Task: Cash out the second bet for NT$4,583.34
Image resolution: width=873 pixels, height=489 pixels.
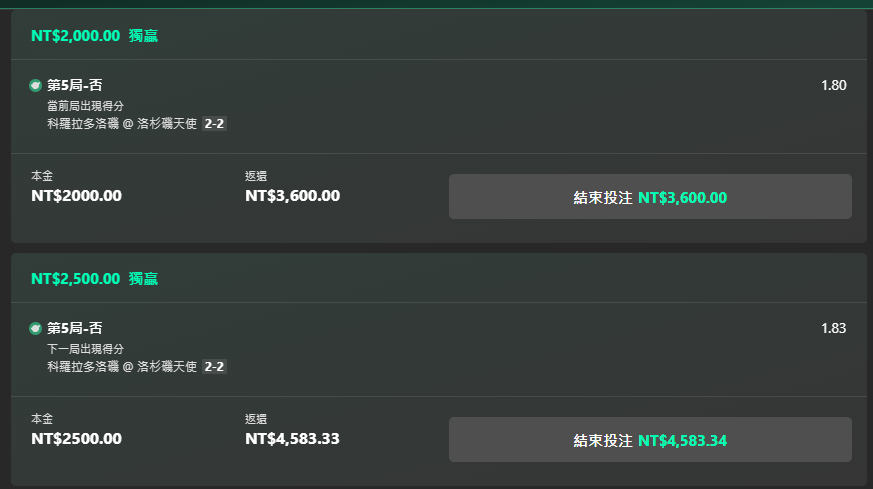Action: tap(650, 439)
